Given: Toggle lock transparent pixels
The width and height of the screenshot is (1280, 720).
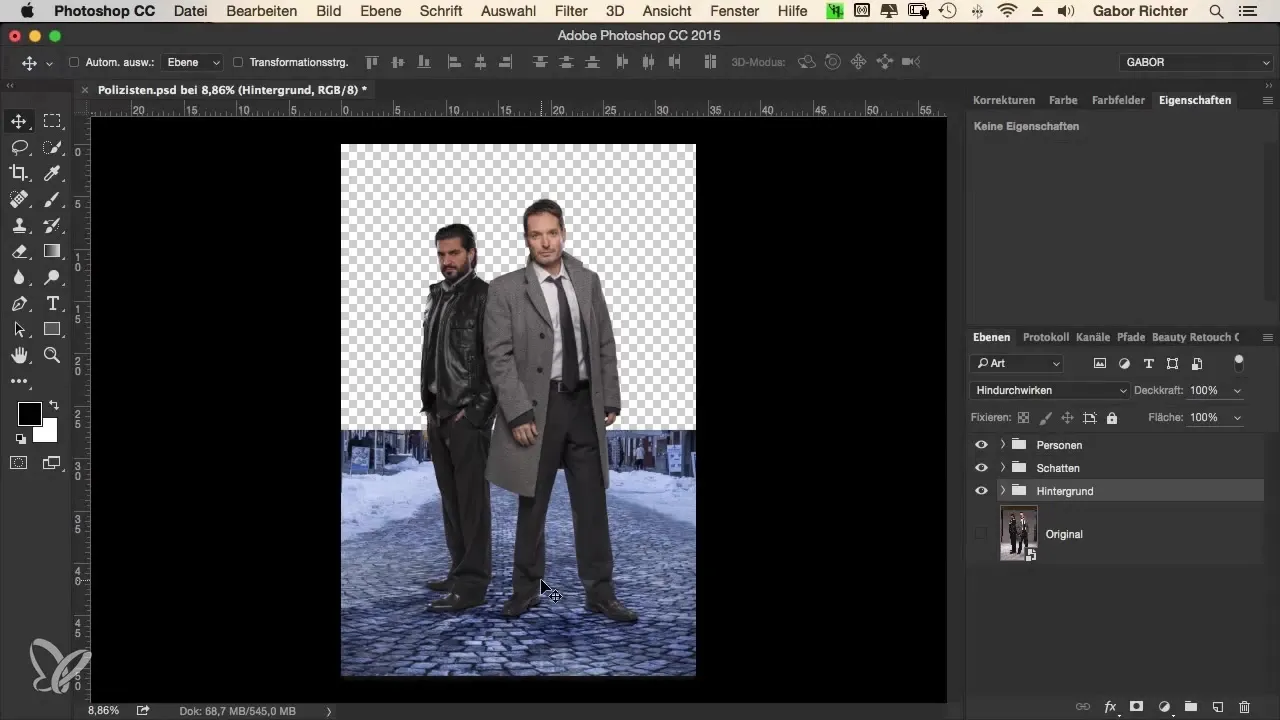Looking at the screenshot, I should [x=1023, y=418].
